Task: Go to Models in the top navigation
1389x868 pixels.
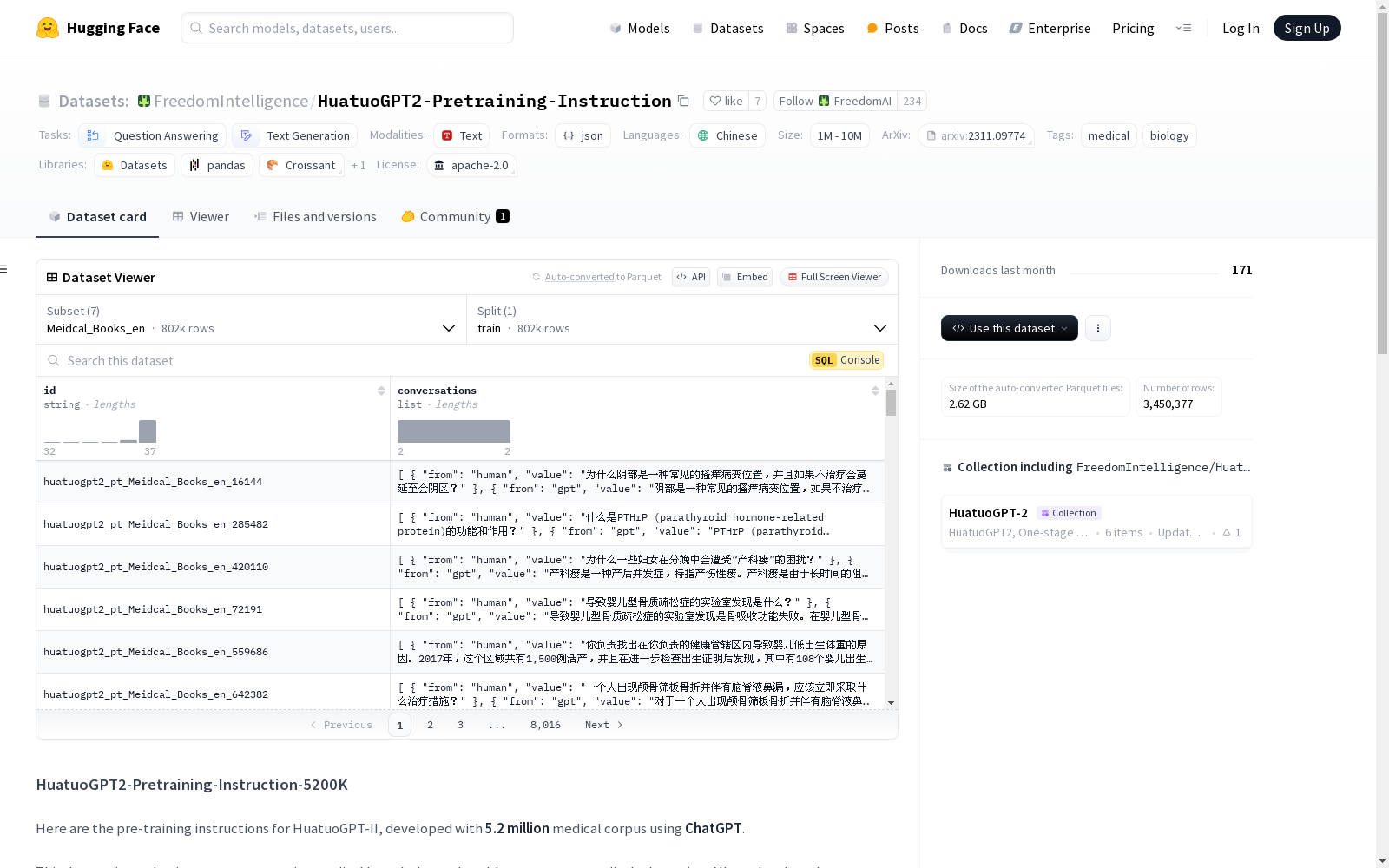Action: point(640,28)
